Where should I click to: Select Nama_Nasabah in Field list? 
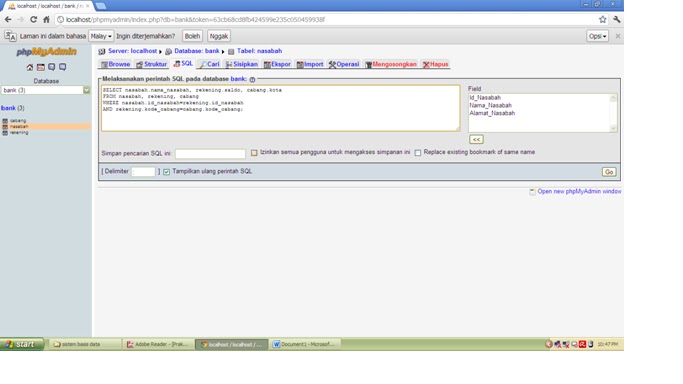pos(490,105)
